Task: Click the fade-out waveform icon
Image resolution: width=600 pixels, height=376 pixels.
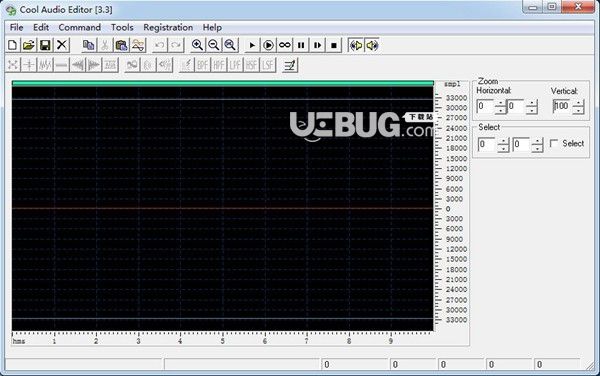Action: tap(94, 65)
